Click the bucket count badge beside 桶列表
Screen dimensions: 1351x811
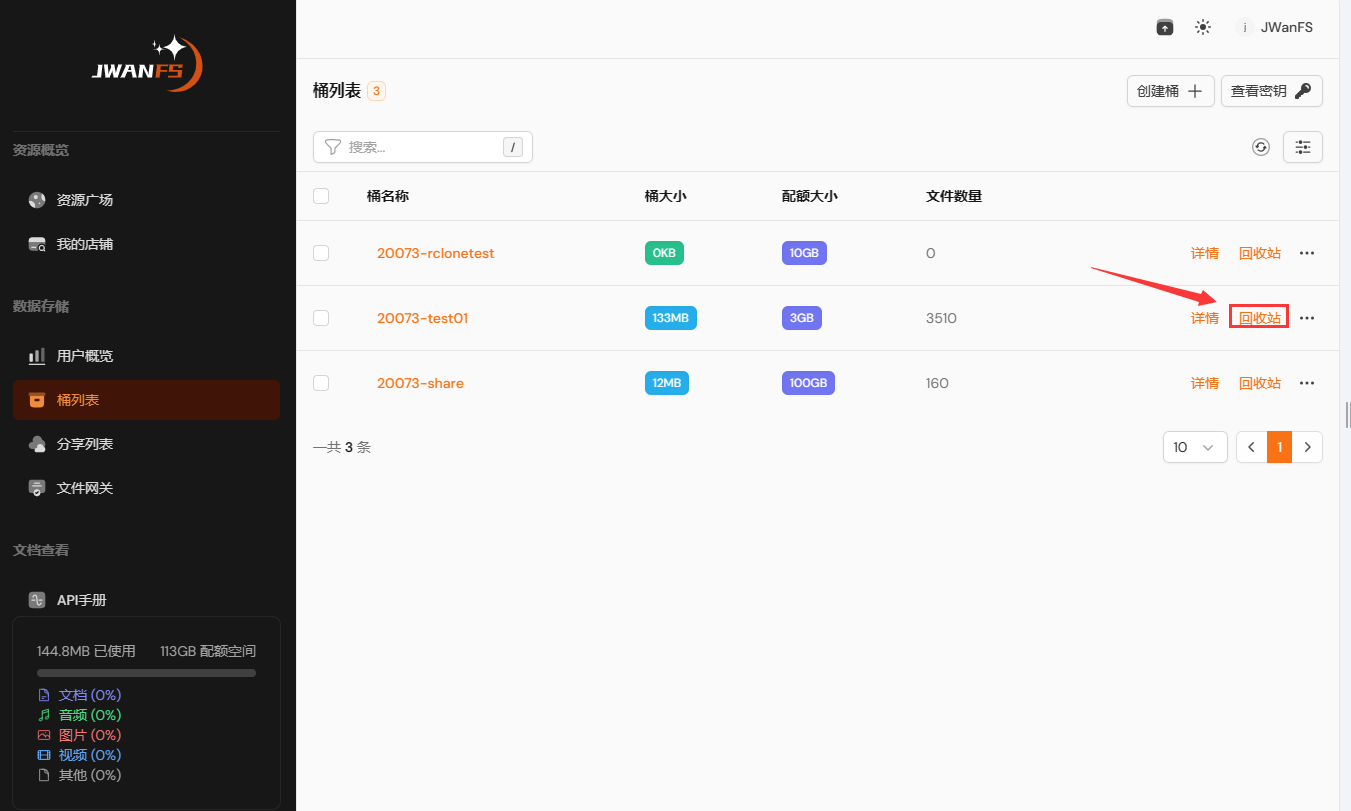point(376,91)
